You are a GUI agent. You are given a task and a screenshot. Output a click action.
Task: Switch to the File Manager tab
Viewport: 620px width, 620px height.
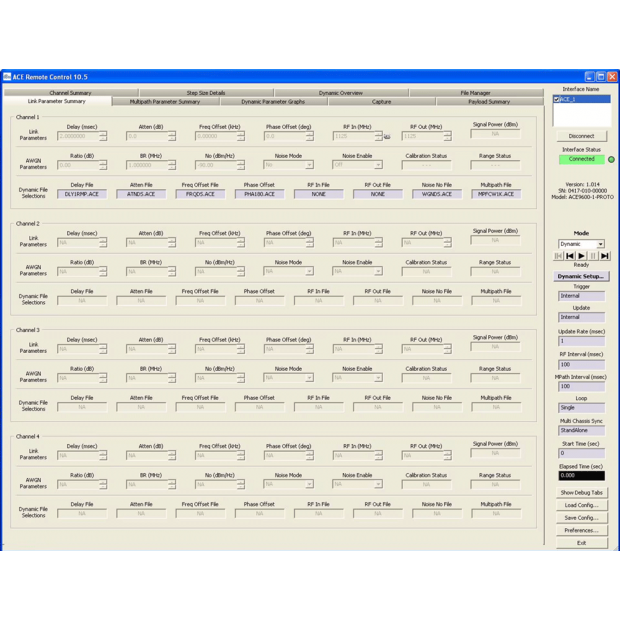[x=475, y=93]
